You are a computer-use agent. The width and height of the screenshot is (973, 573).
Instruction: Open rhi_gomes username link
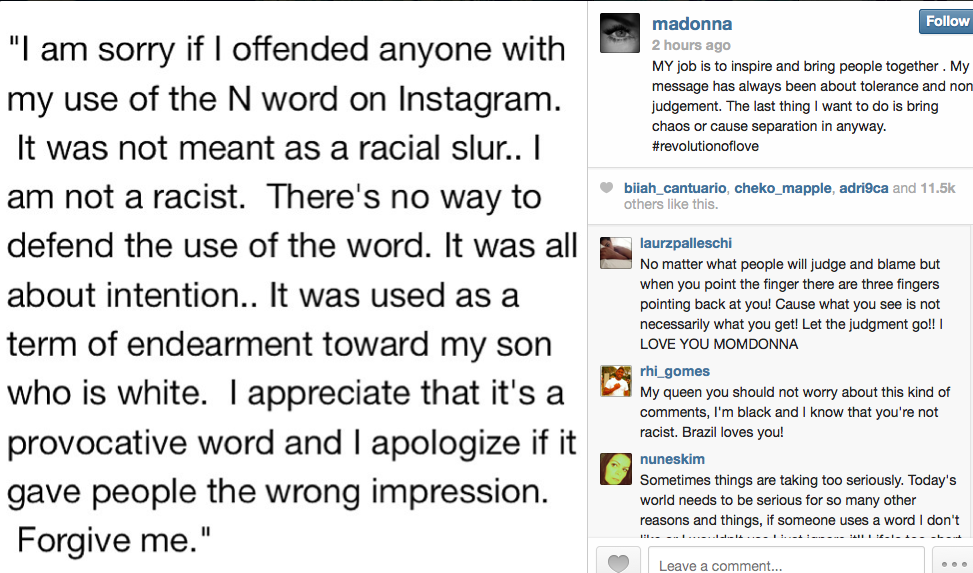[x=675, y=371]
